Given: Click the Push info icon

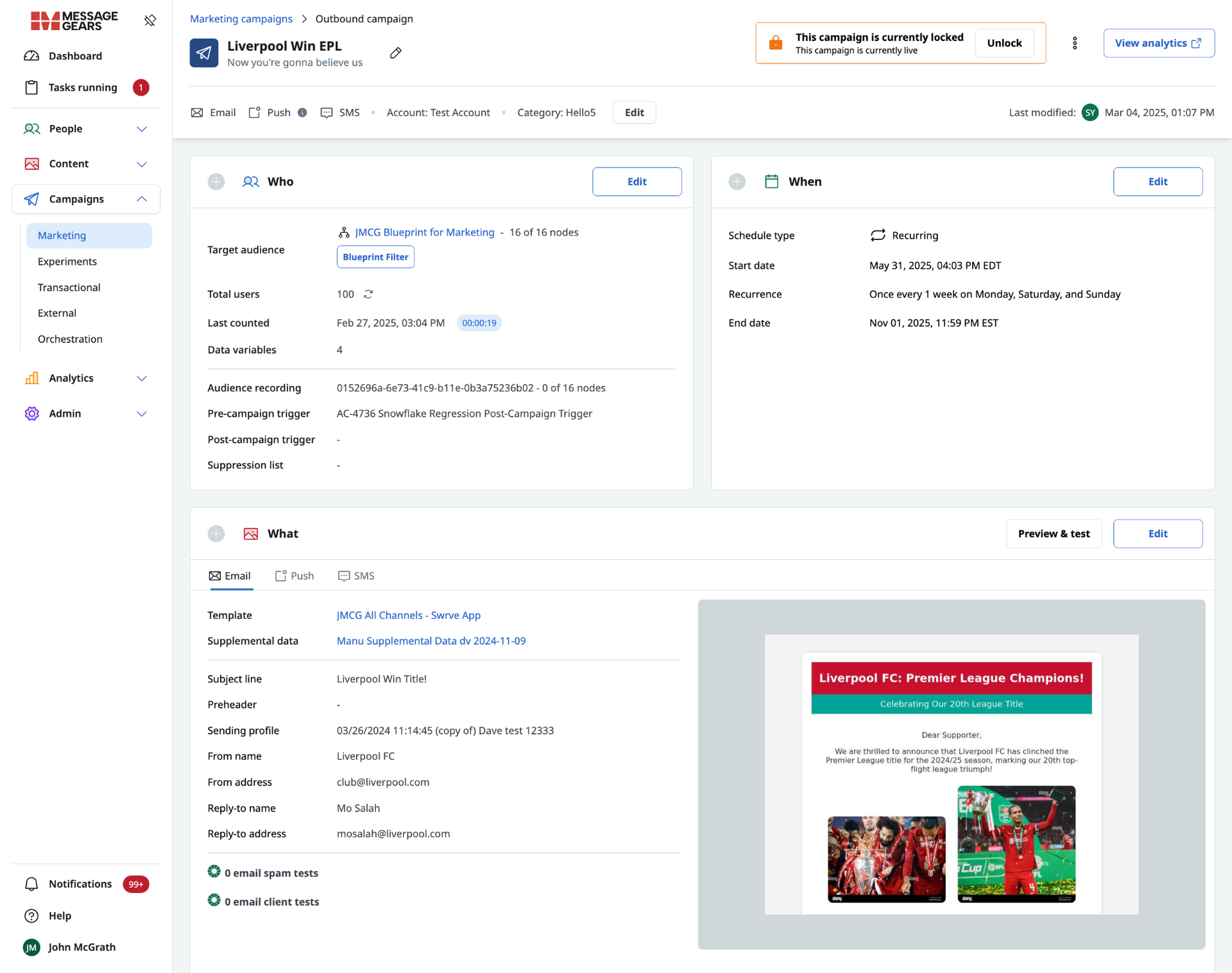Looking at the screenshot, I should click(x=302, y=112).
